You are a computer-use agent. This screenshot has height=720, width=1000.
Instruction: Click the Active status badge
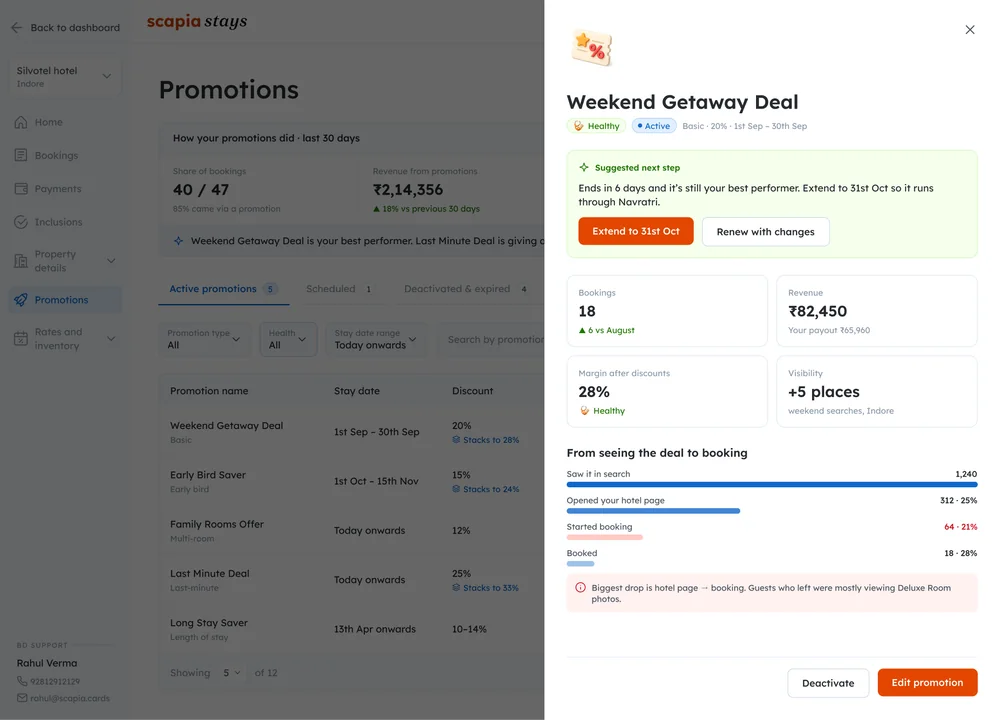click(654, 126)
